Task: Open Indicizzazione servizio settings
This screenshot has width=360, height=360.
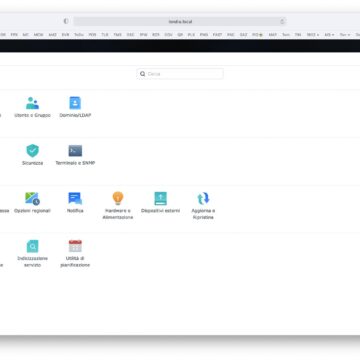Action: tap(32, 254)
